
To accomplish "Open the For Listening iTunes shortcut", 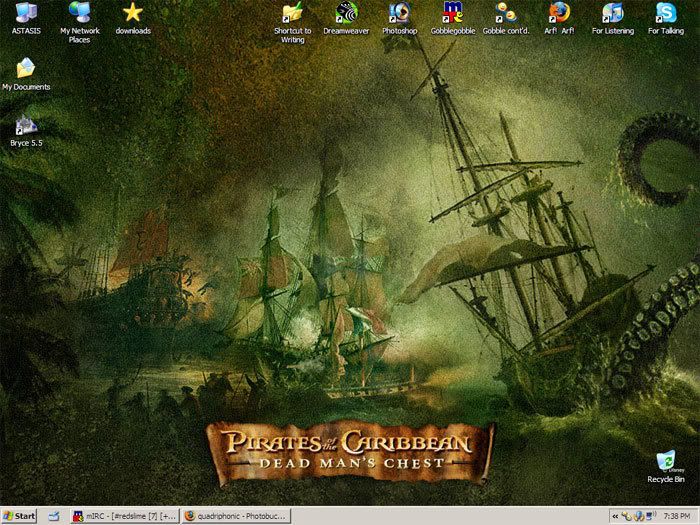I will [612, 14].
